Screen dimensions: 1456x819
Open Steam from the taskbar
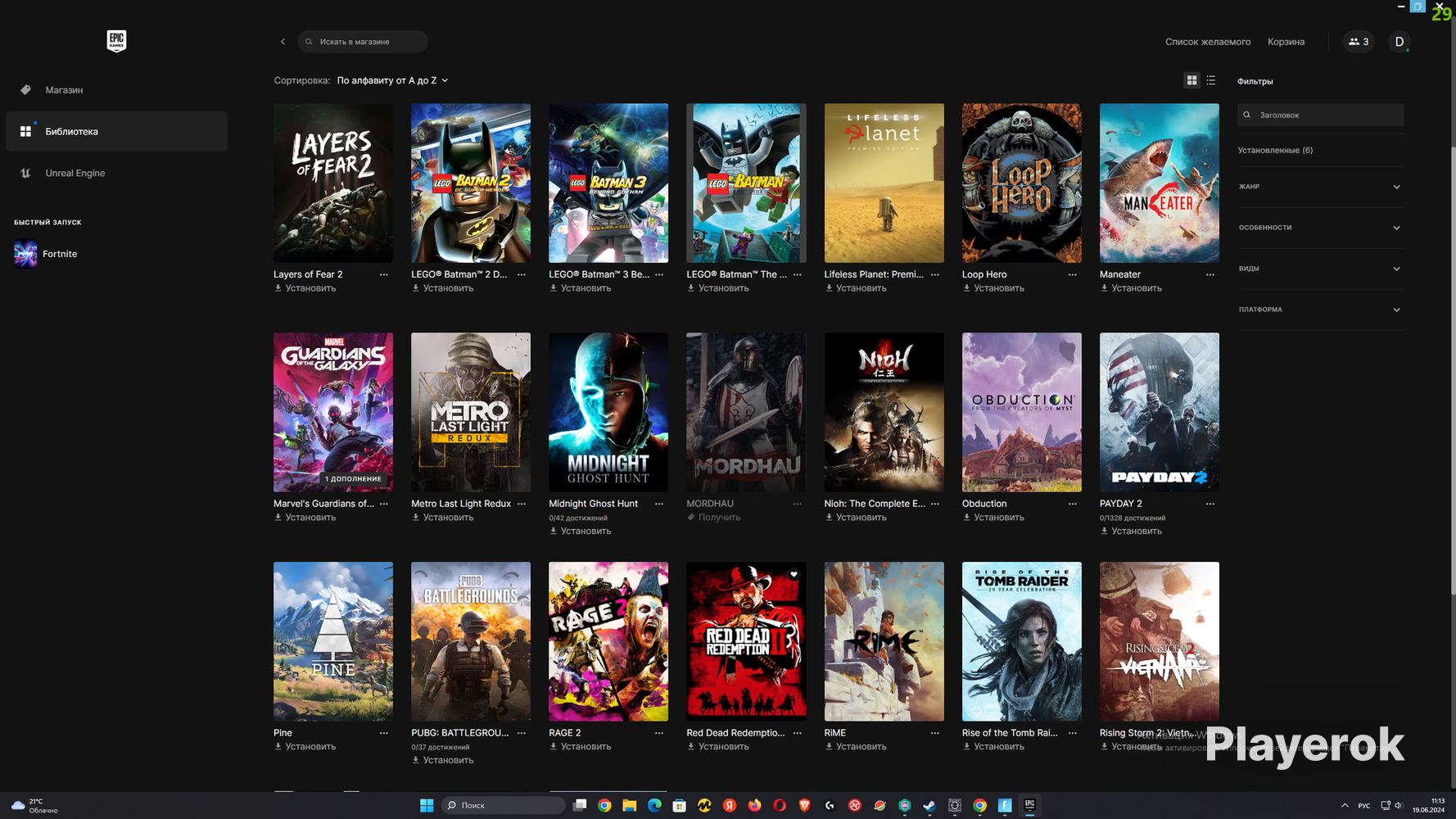click(x=929, y=805)
